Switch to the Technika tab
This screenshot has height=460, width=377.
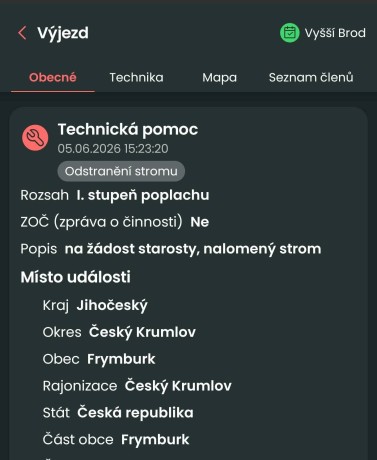pos(136,77)
